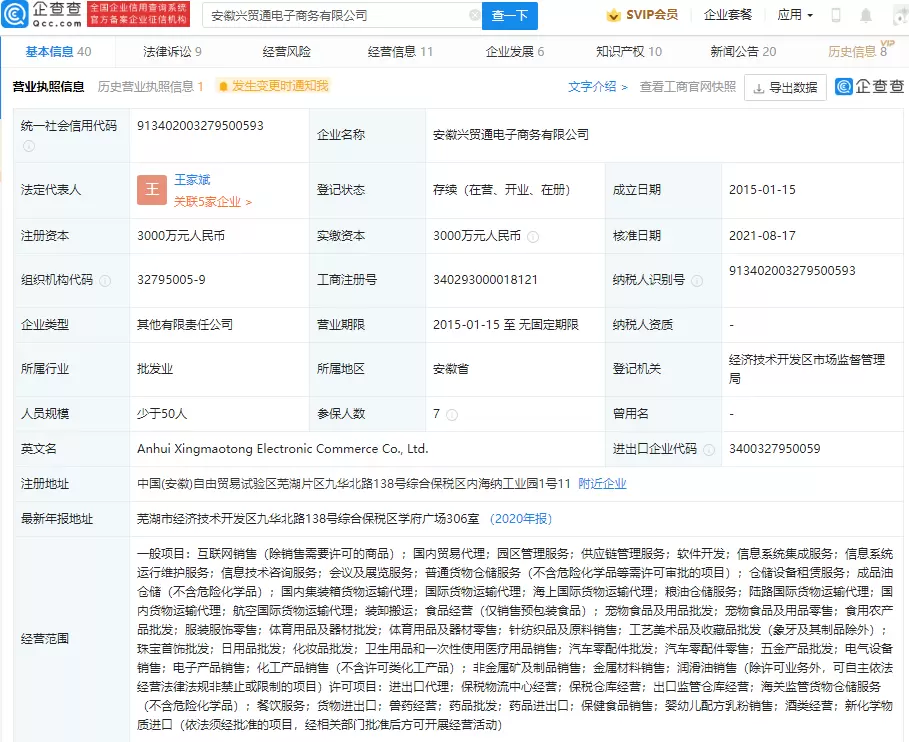Toggle 发生变更时通知我 notification
This screenshot has width=909, height=742.
click(x=272, y=87)
